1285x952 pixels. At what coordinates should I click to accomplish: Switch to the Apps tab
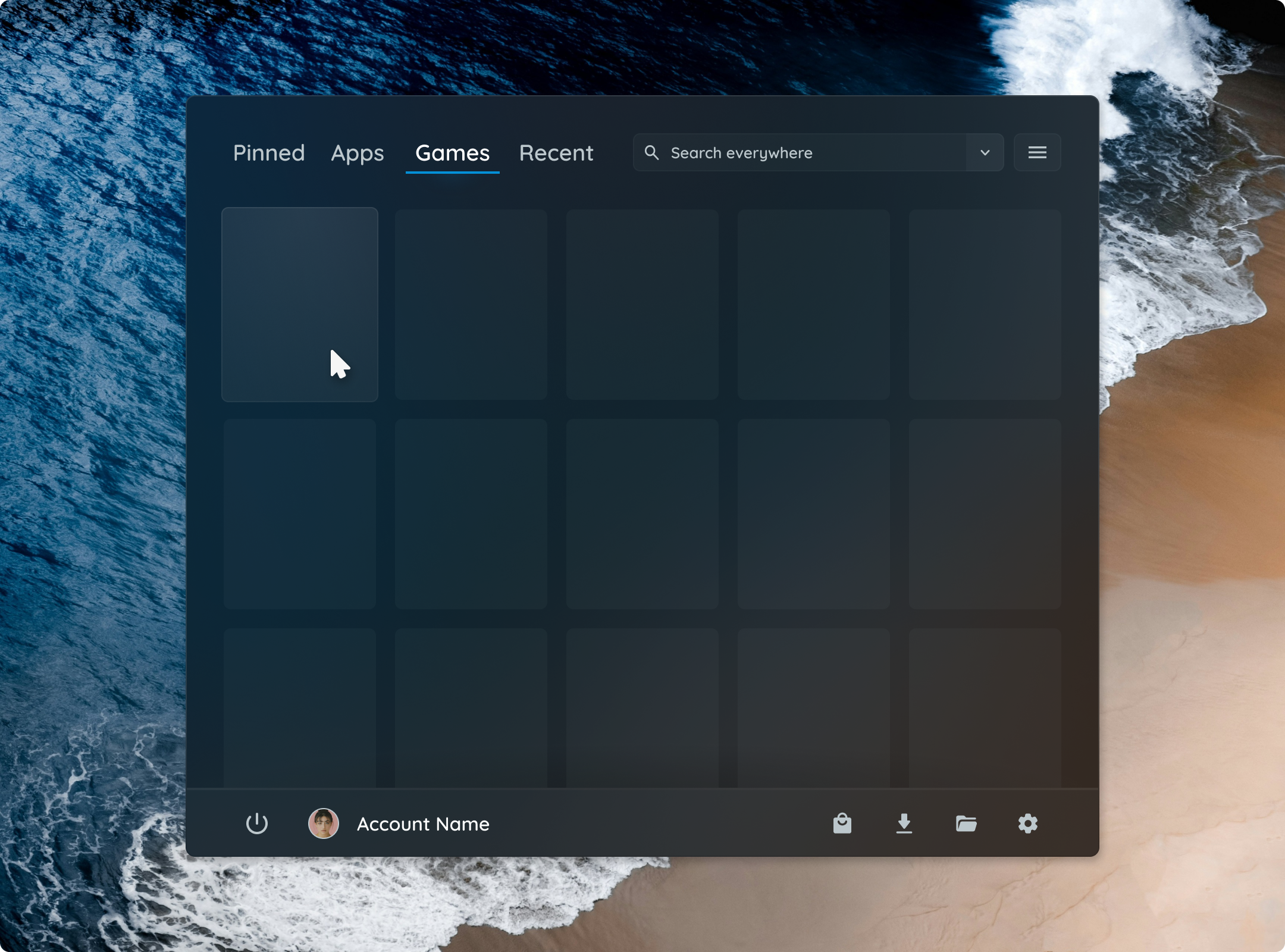357,153
